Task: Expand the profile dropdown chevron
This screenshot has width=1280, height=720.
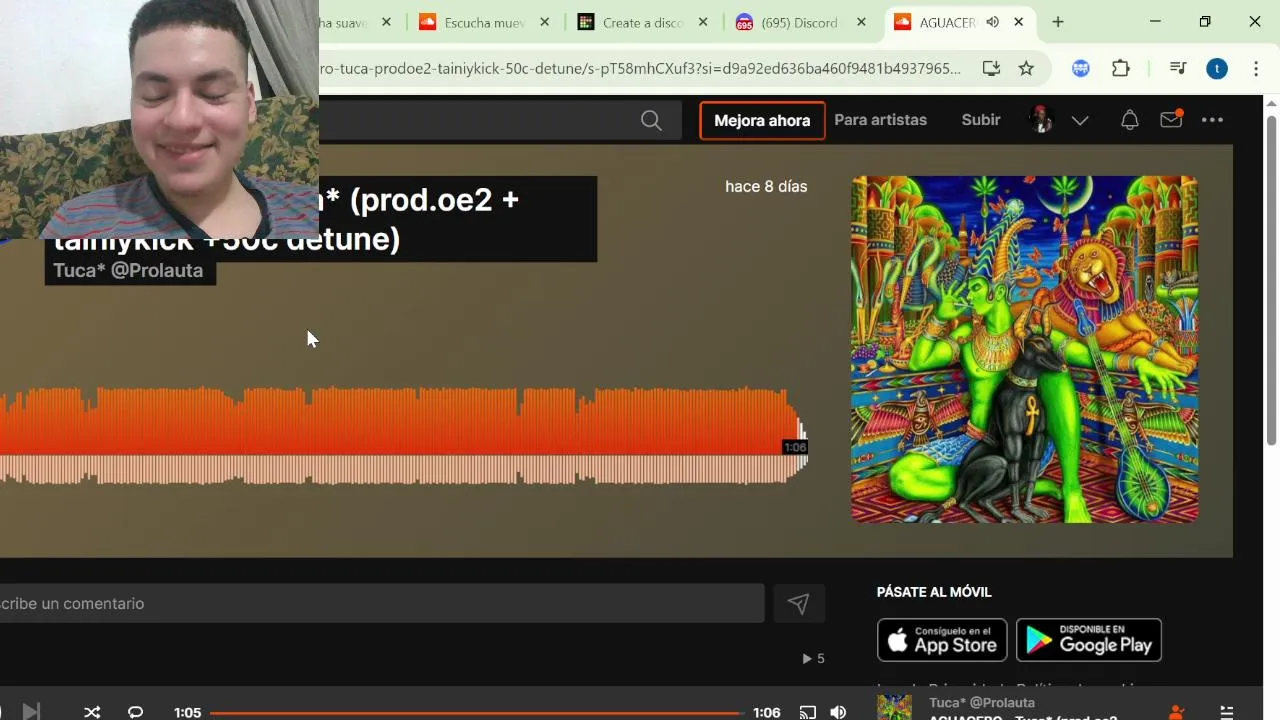Action: (x=1080, y=121)
